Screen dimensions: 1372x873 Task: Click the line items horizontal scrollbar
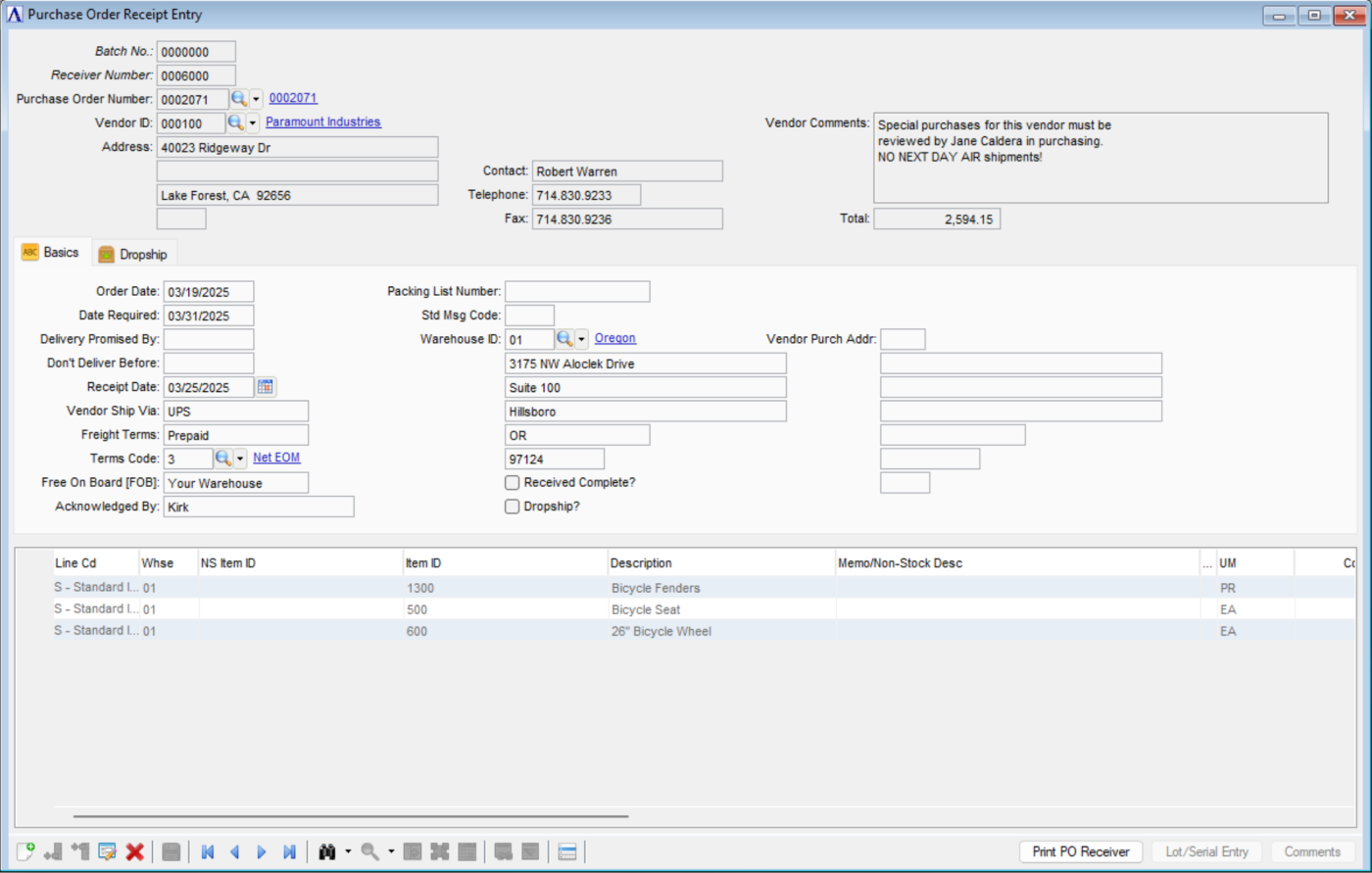click(350, 815)
